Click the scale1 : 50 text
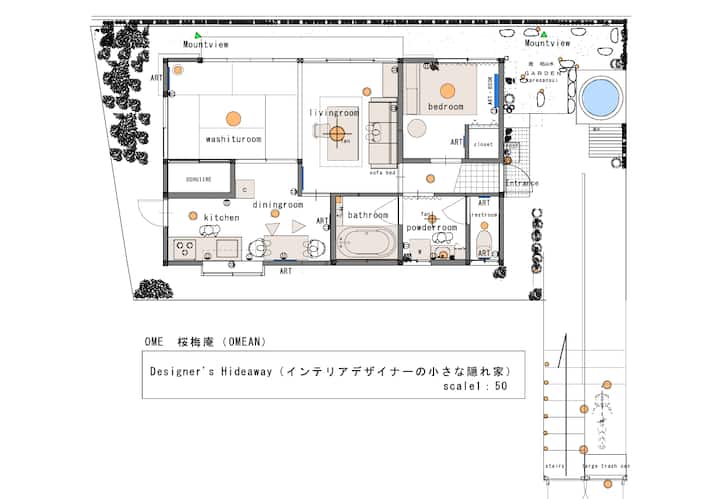Viewport: 720px width, 499px height. coord(475,386)
